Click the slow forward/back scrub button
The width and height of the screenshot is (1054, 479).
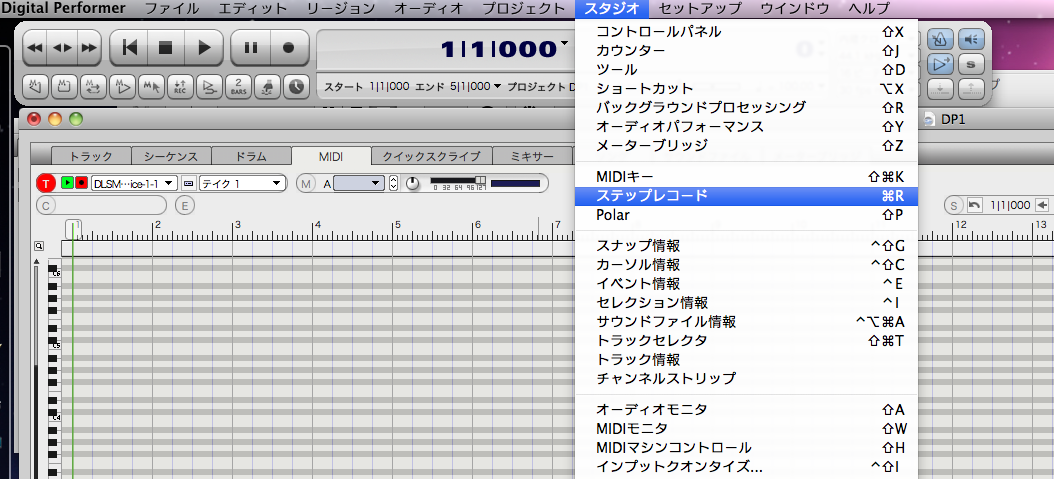point(62,48)
